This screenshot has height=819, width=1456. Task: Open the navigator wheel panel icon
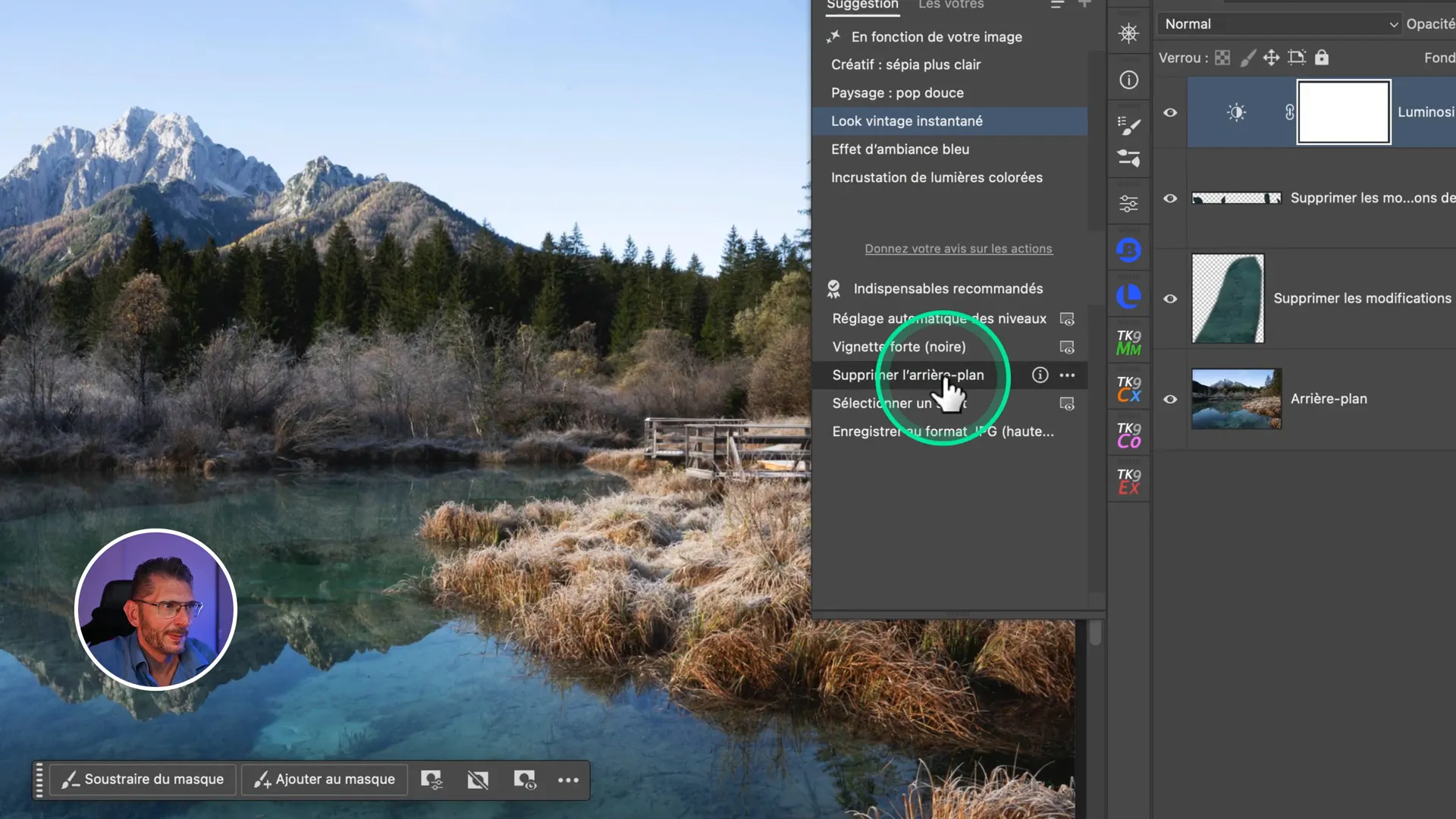[x=1128, y=33]
